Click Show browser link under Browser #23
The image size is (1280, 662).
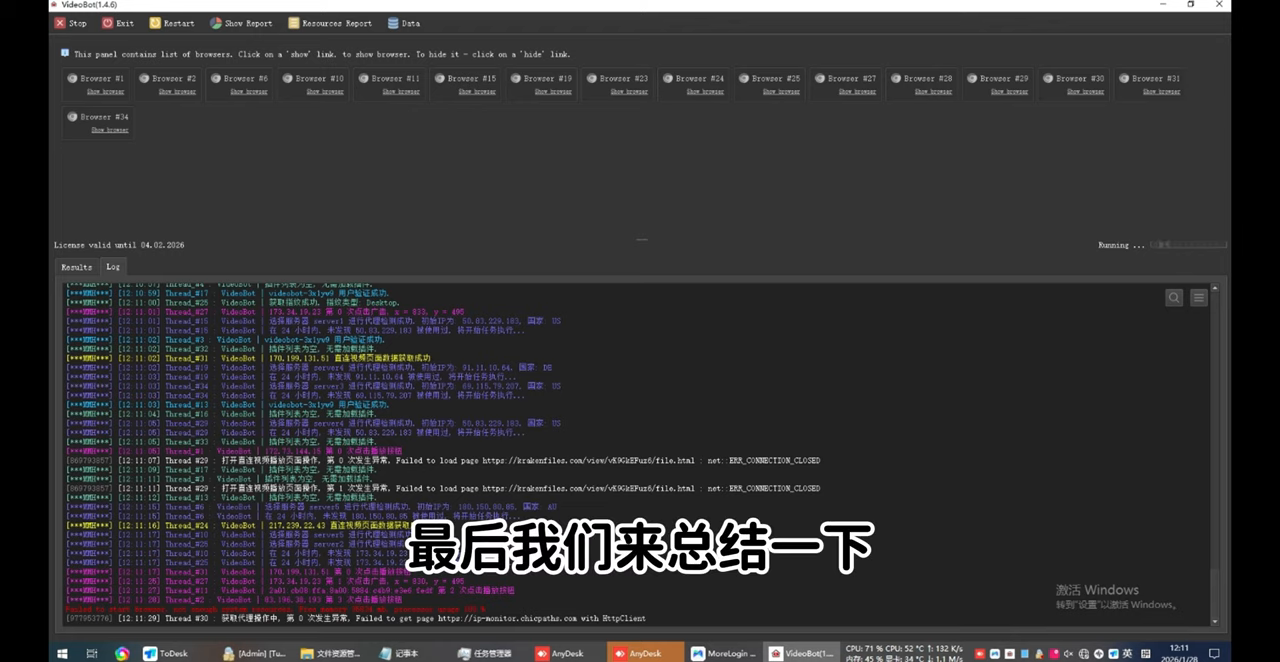point(629,92)
